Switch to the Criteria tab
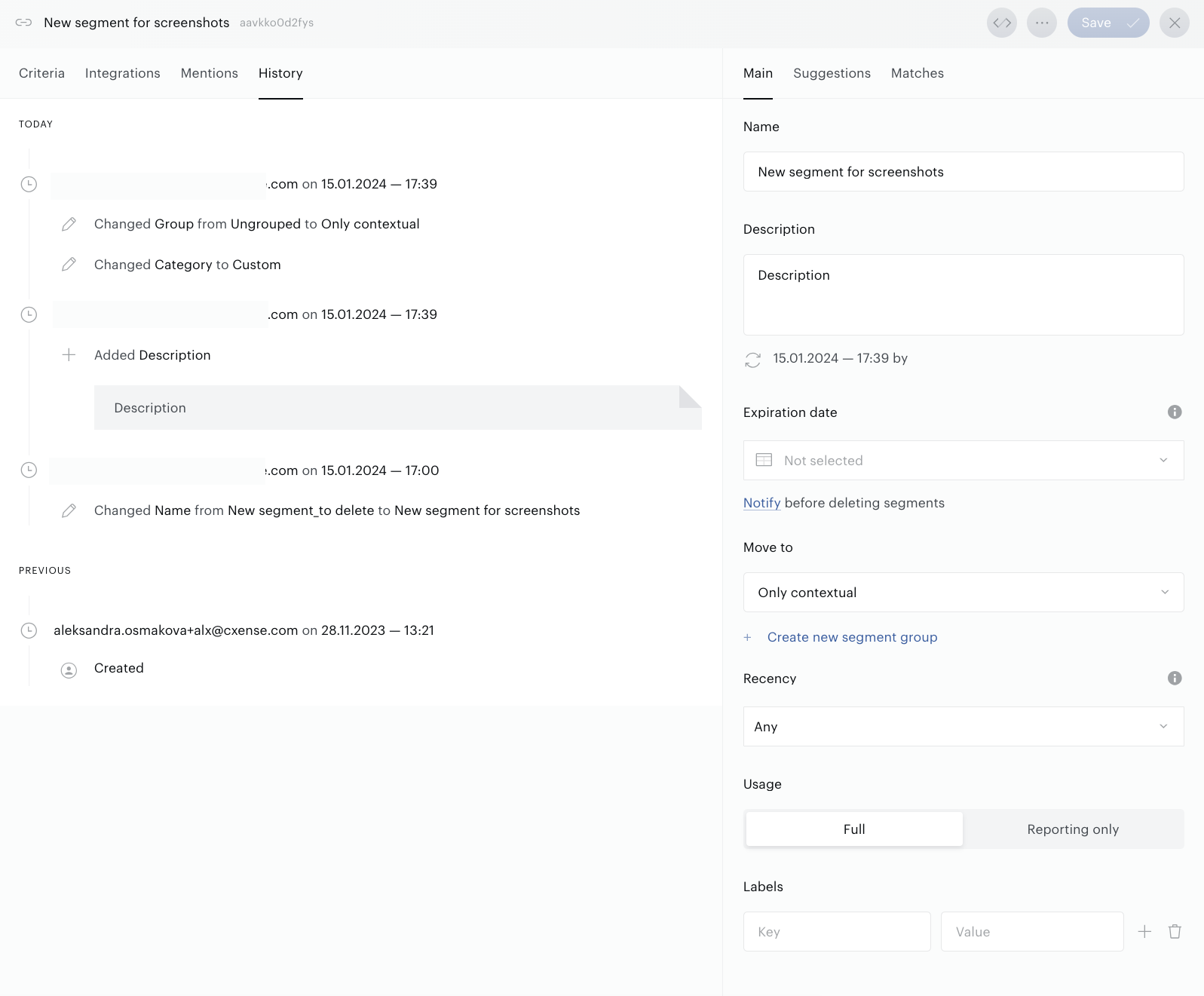Screen dimensions: 1204x996 pyautogui.click(x=41, y=73)
